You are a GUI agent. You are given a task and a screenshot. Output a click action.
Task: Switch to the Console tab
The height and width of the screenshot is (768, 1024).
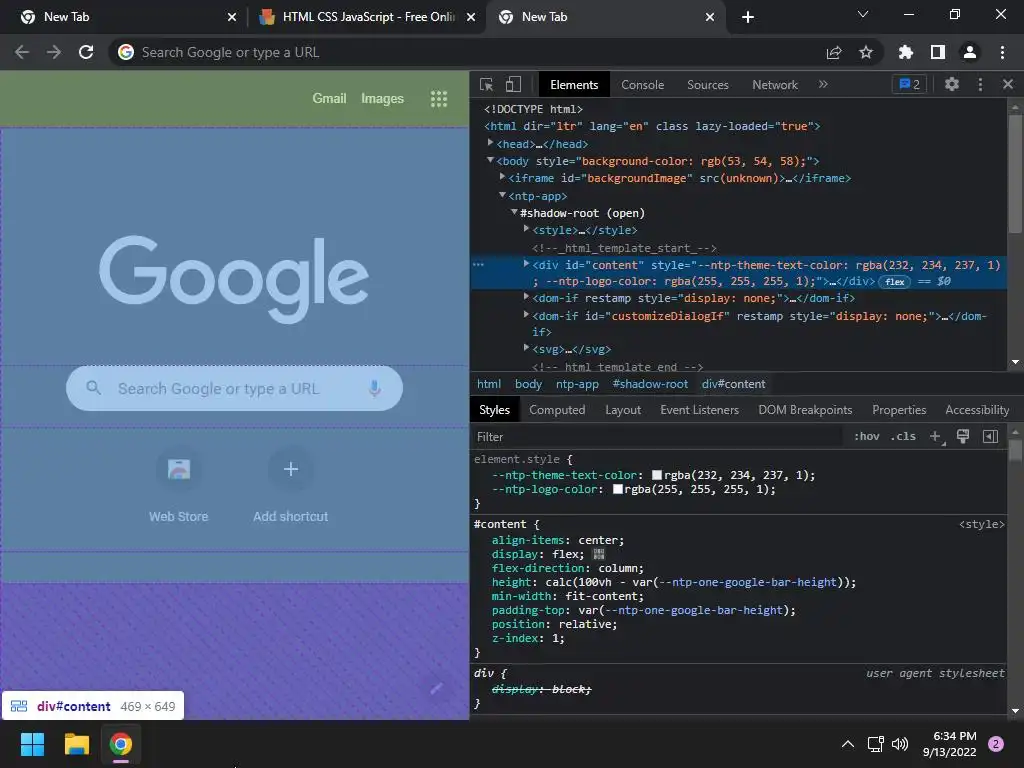coord(642,84)
